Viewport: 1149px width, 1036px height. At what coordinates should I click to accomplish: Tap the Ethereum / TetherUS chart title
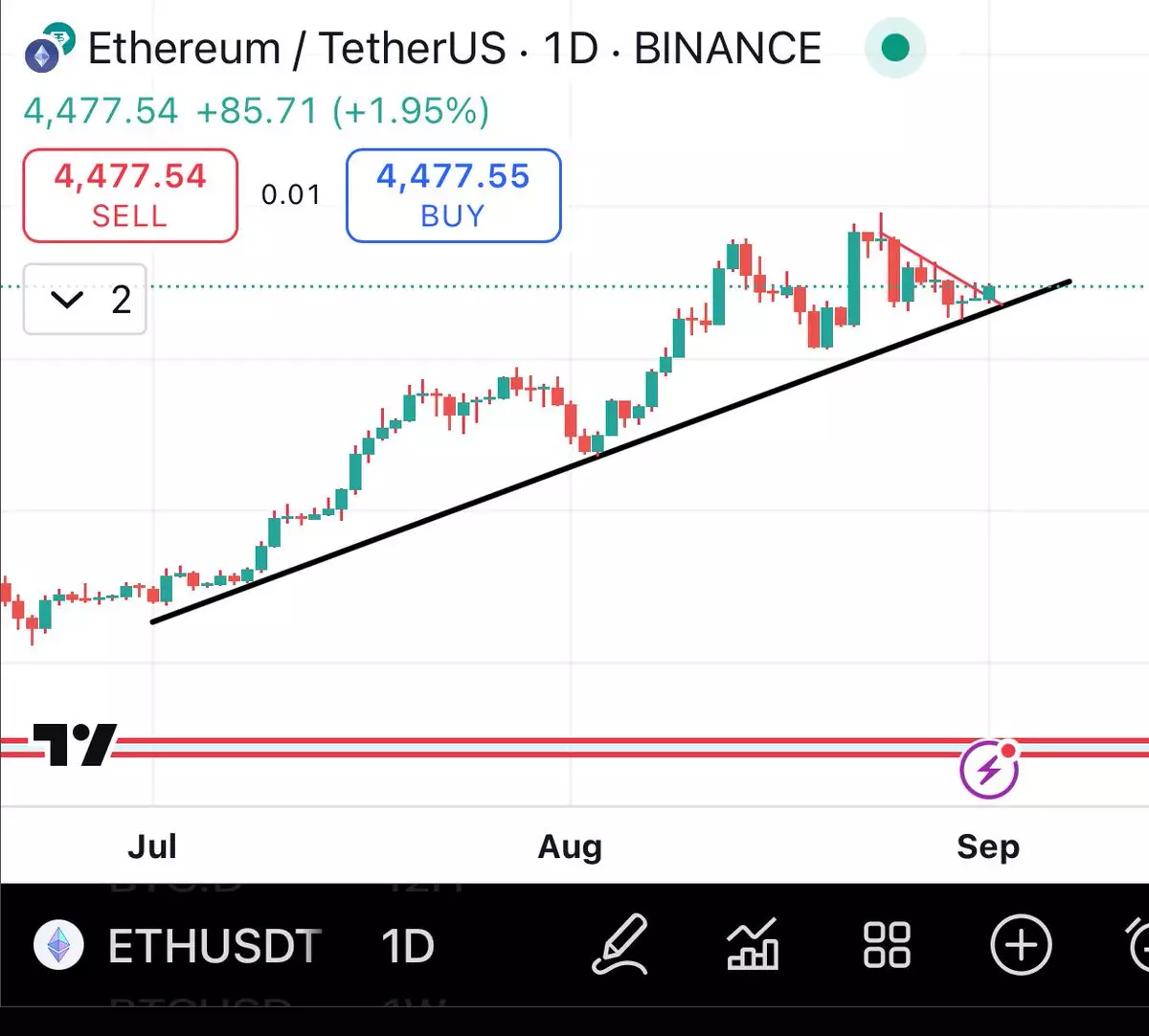pos(297,49)
